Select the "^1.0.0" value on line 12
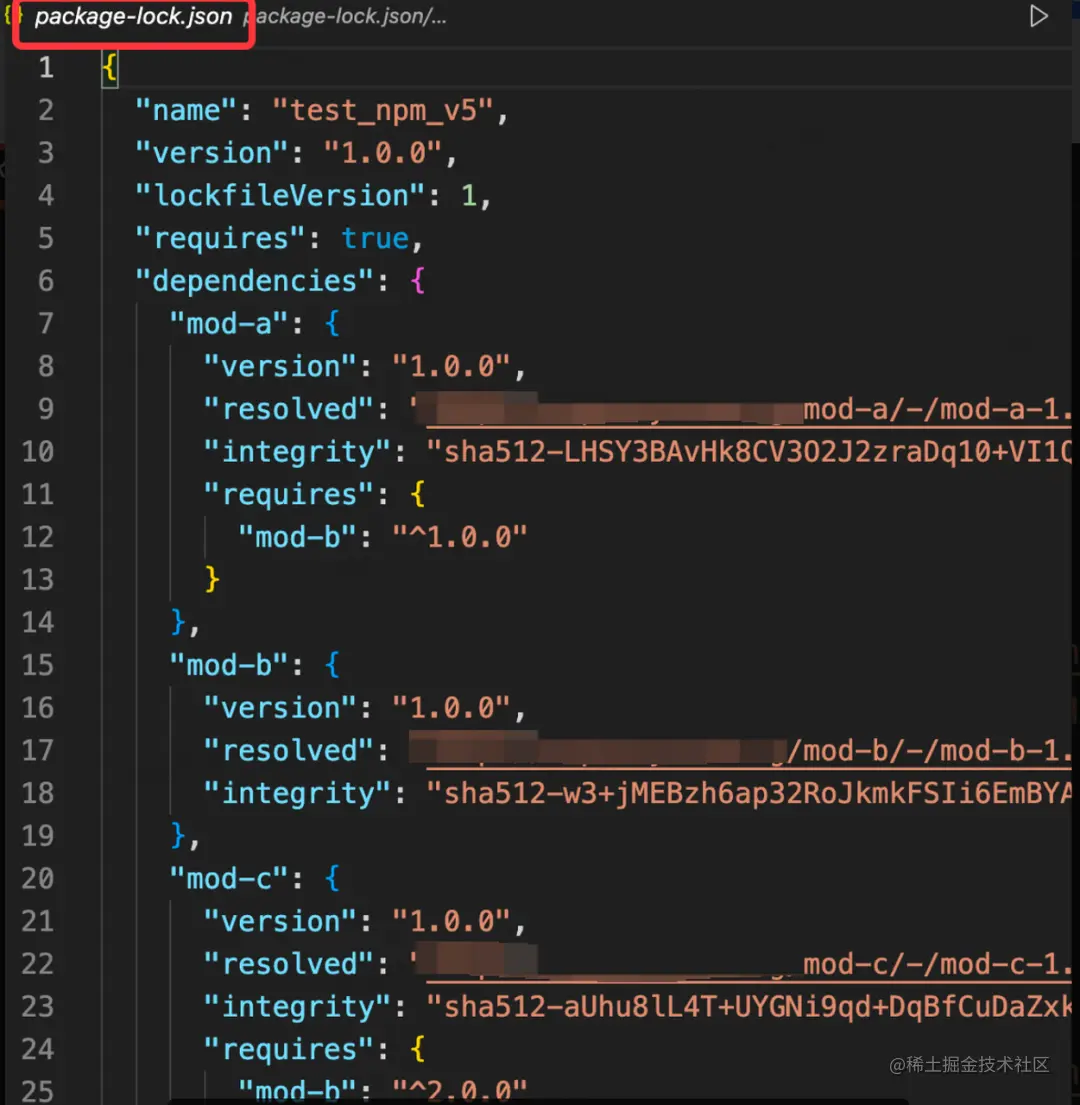Viewport: 1080px width, 1105px height. point(460,538)
